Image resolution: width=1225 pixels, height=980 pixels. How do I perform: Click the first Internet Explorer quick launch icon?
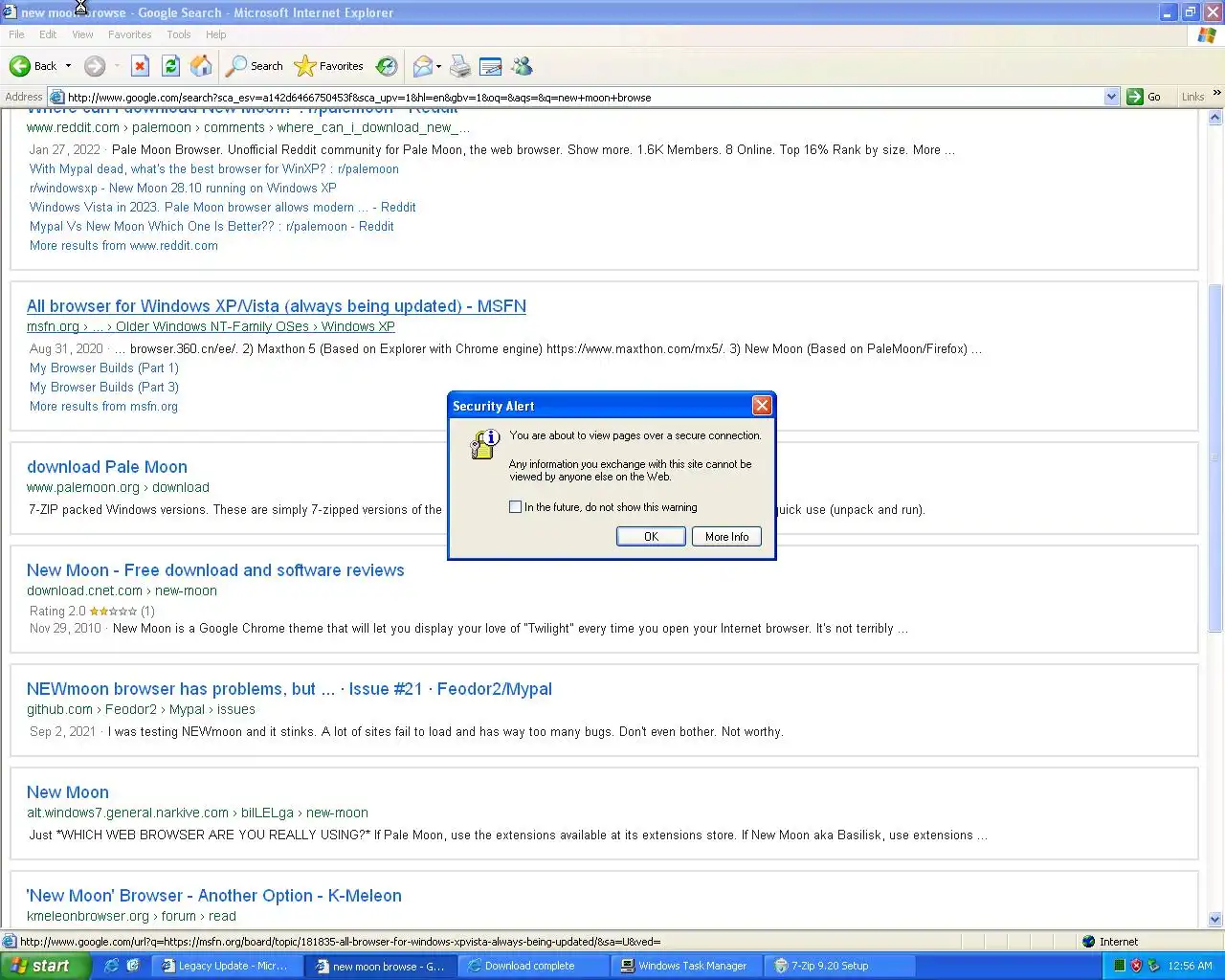pos(112,966)
